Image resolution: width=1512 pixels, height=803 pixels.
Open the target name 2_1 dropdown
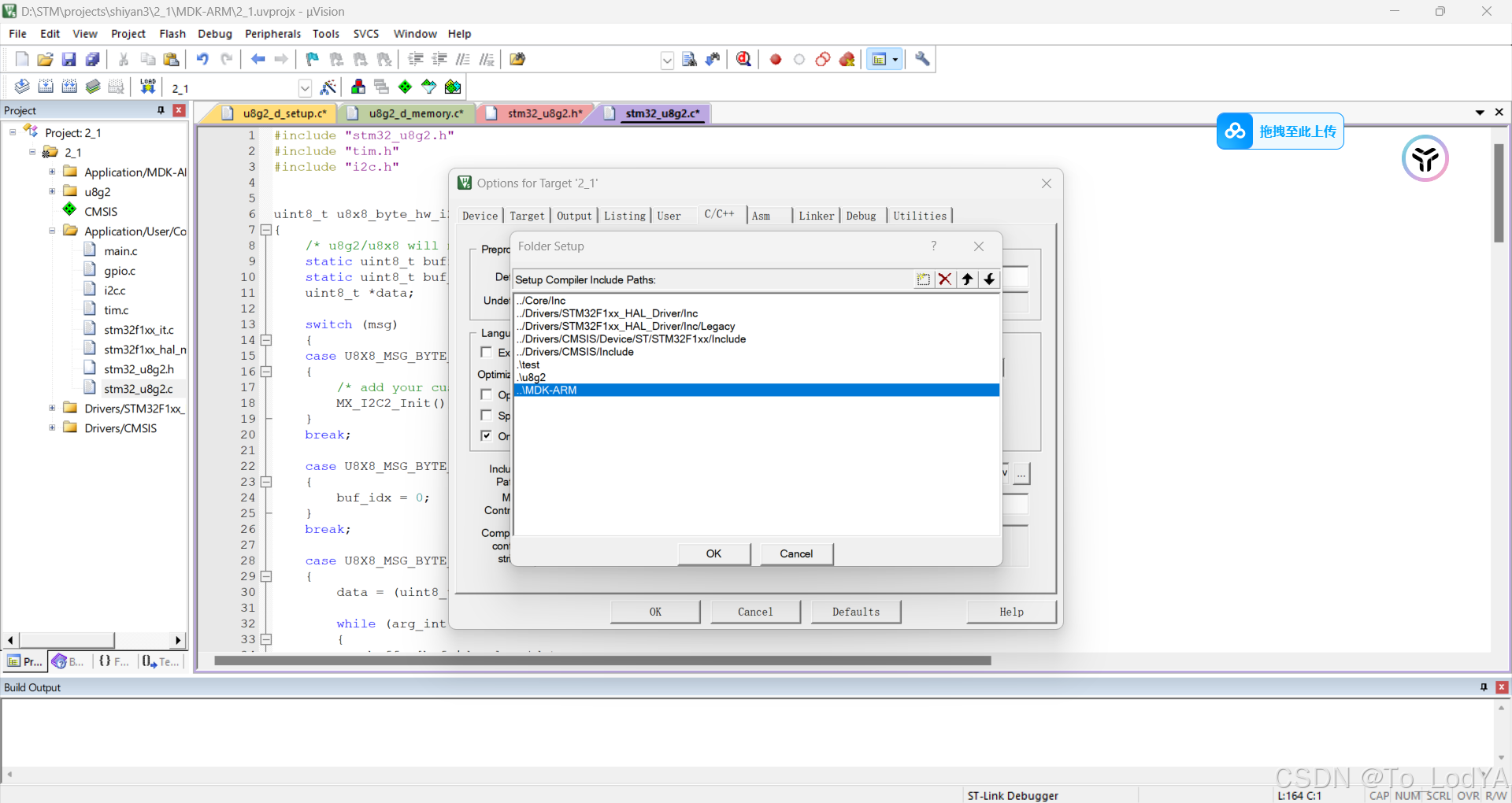305,88
